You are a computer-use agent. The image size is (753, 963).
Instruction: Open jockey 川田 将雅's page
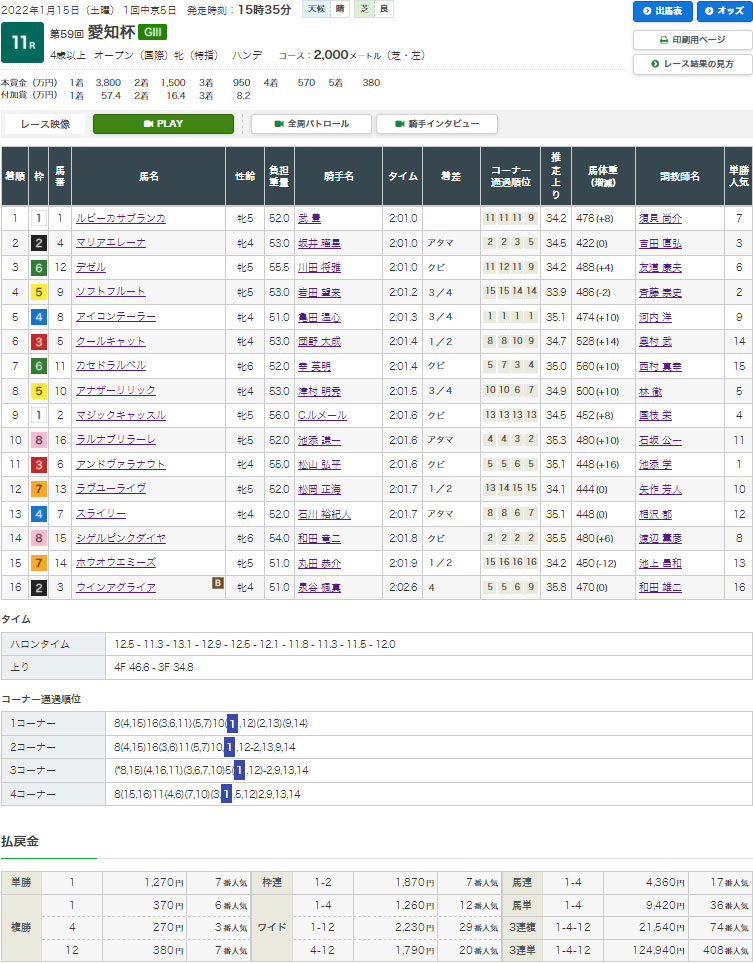pyautogui.click(x=319, y=267)
